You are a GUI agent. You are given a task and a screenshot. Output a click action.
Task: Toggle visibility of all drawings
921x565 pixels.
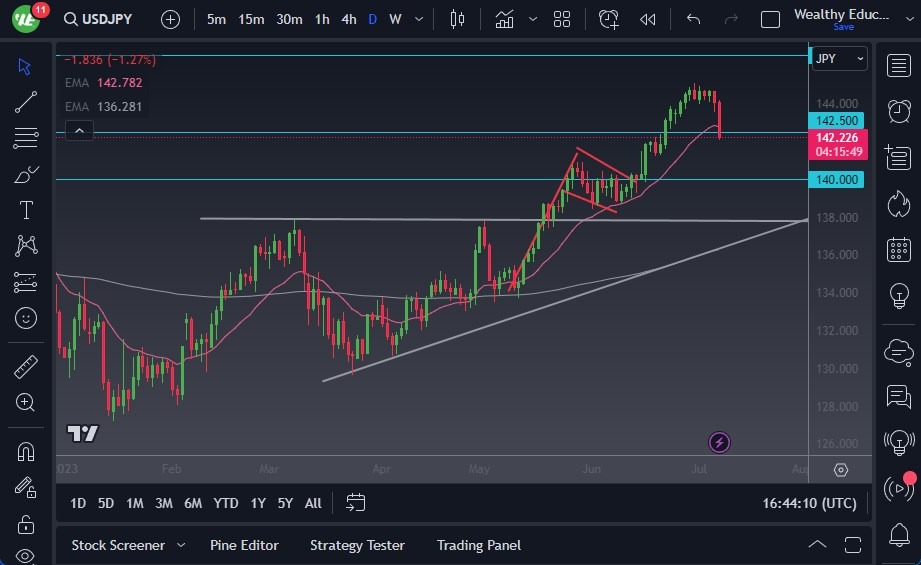pyautogui.click(x=26, y=556)
